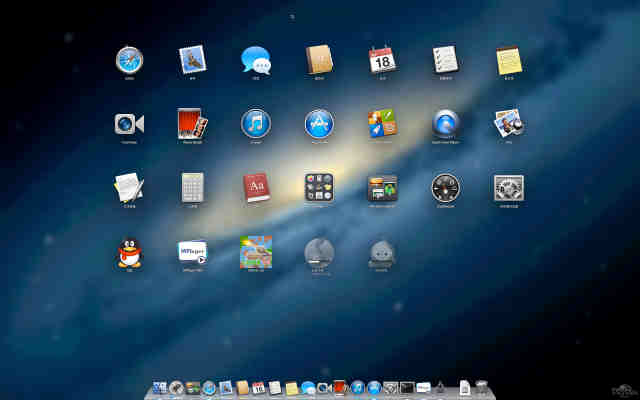Launch Mail from the Launchpad grid
The height and width of the screenshot is (400, 640).
click(x=192, y=60)
